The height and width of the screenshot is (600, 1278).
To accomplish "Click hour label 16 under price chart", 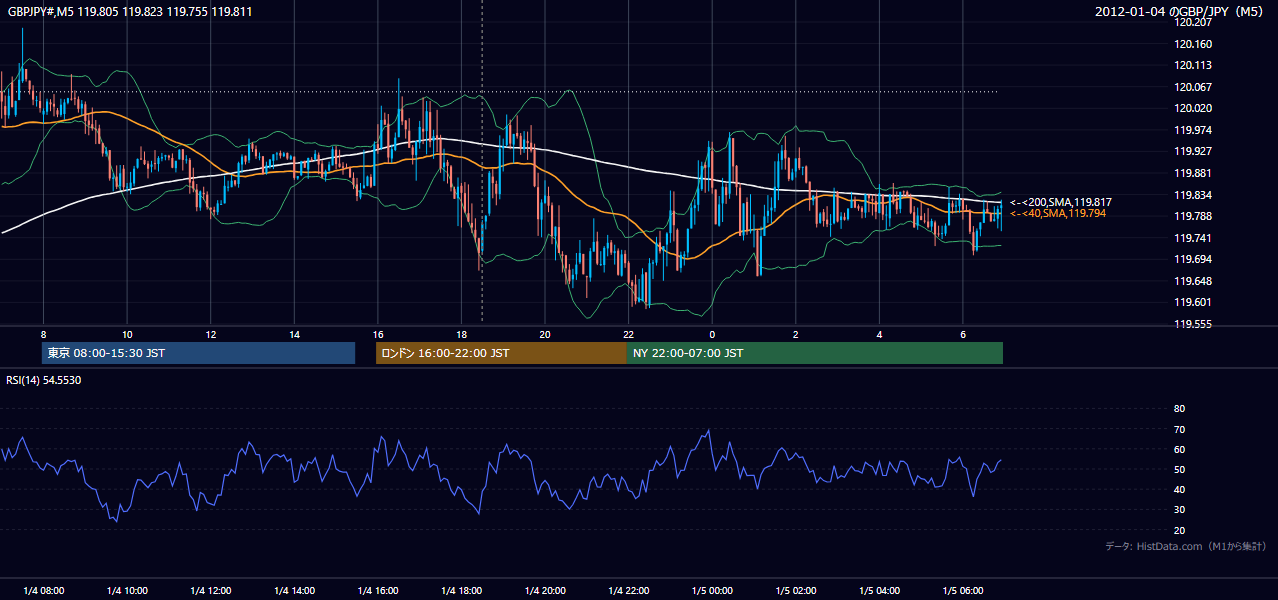I will pyautogui.click(x=377, y=334).
